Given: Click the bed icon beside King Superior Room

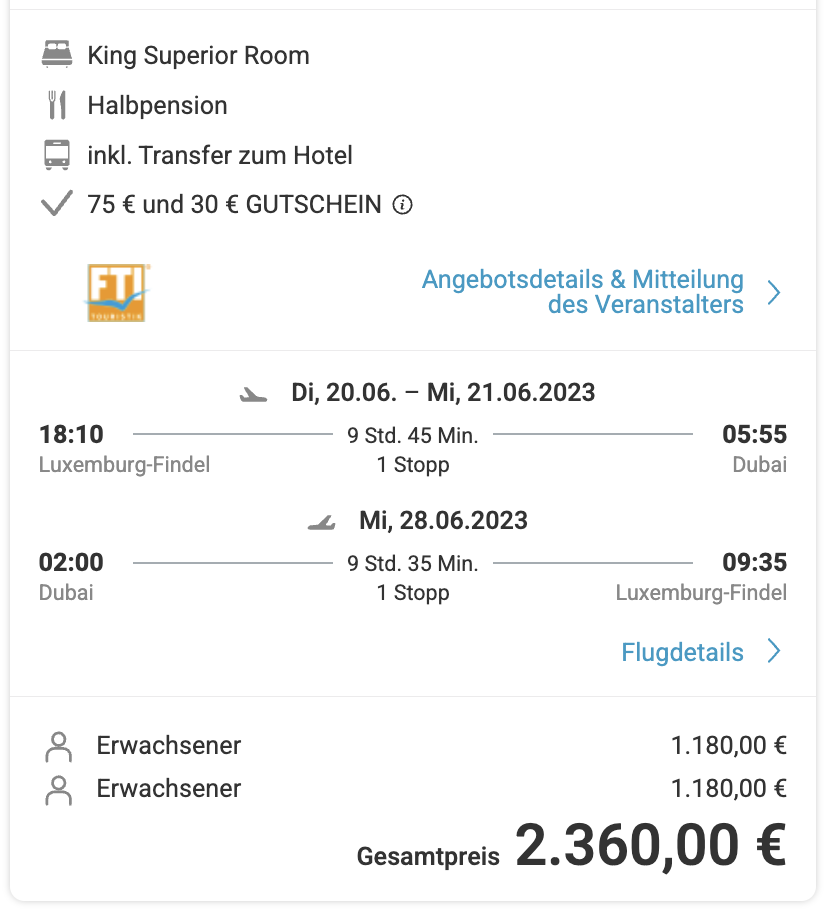Looking at the screenshot, I should coord(57,54).
